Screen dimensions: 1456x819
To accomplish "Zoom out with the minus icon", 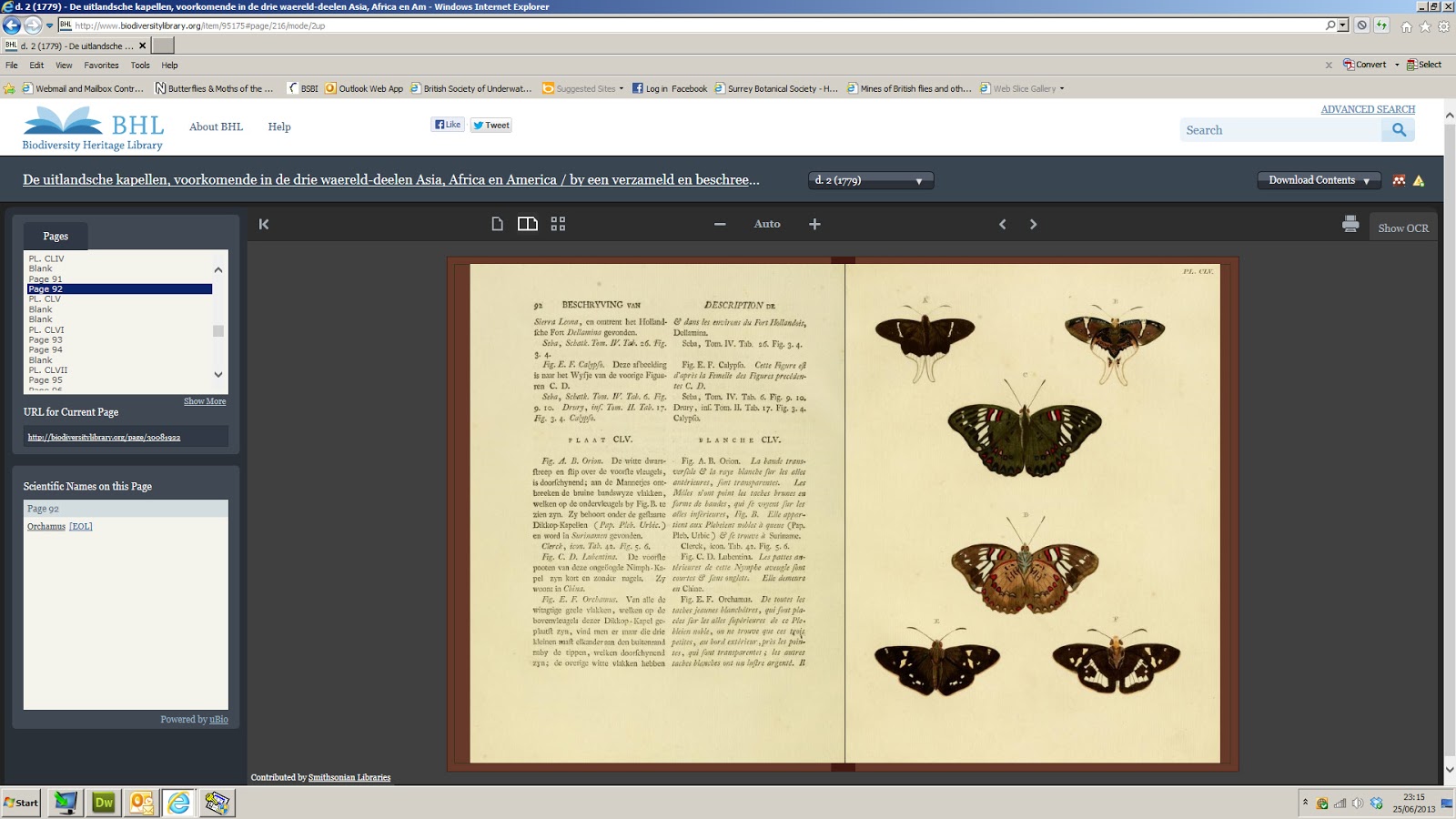I will [720, 224].
